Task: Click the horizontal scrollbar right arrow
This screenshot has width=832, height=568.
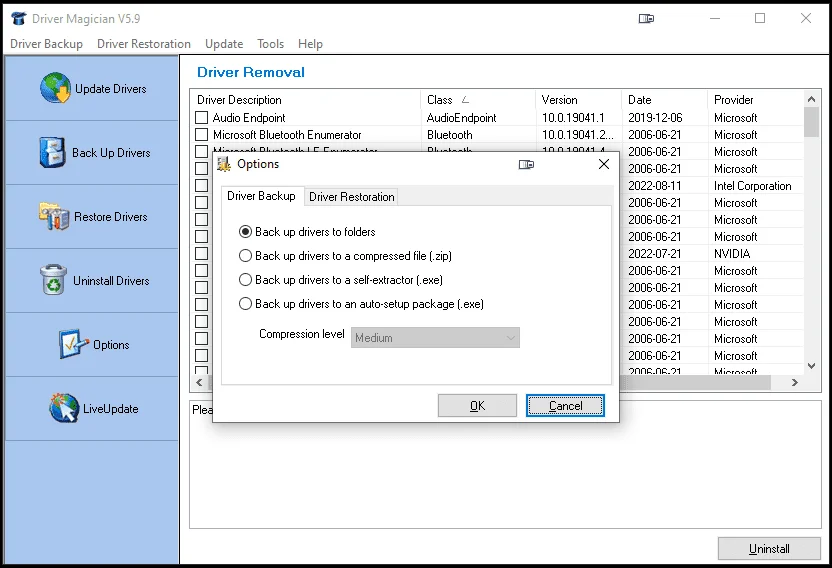Action: pos(795,383)
